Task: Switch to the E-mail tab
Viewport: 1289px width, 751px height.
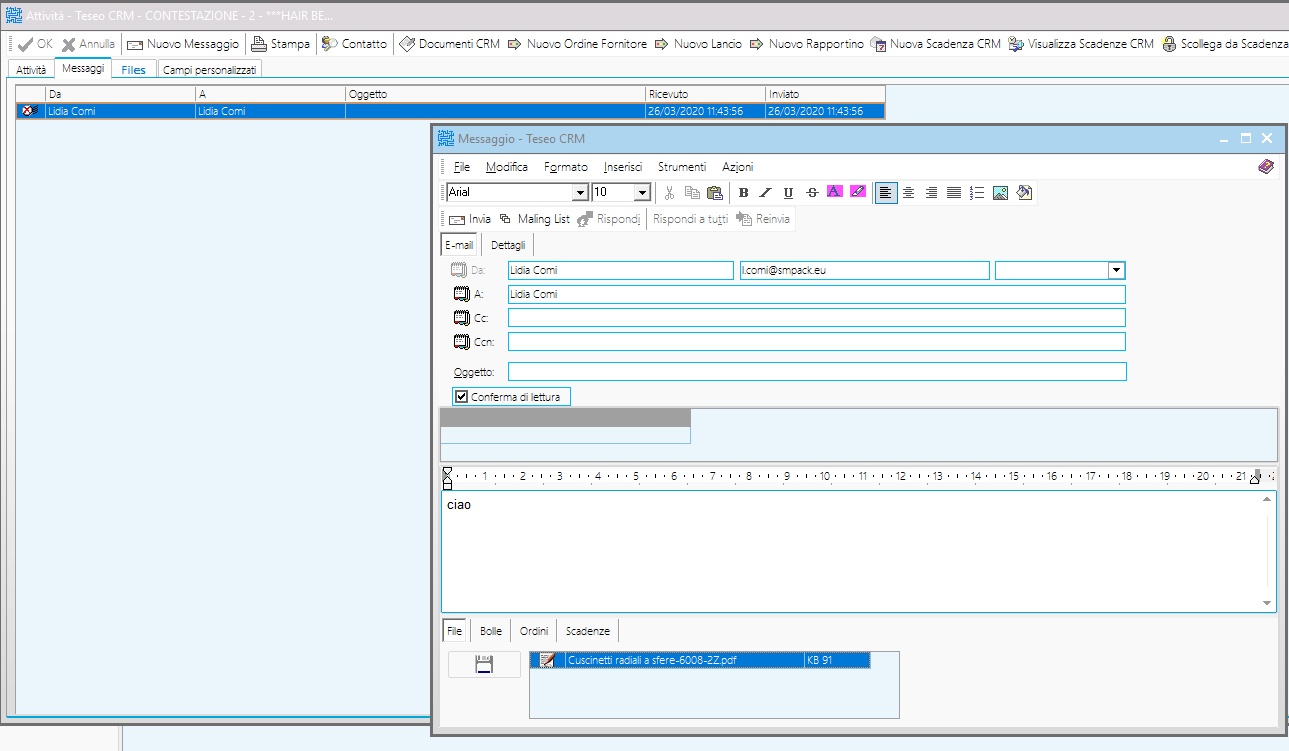Action: click(x=459, y=245)
